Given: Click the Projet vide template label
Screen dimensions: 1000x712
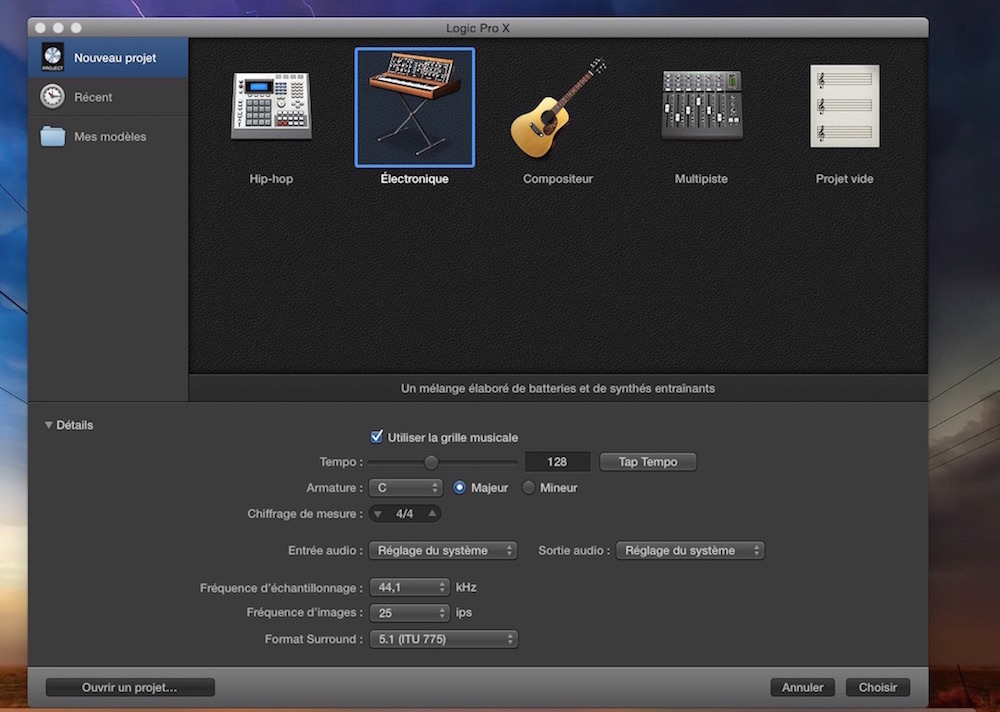Looking at the screenshot, I should pos(844,179).
